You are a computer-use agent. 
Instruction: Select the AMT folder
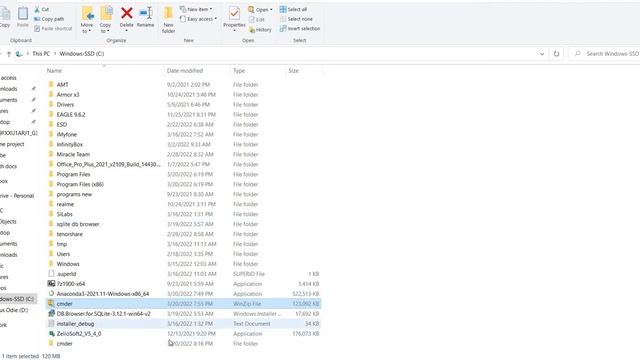(x=62, y=84)
